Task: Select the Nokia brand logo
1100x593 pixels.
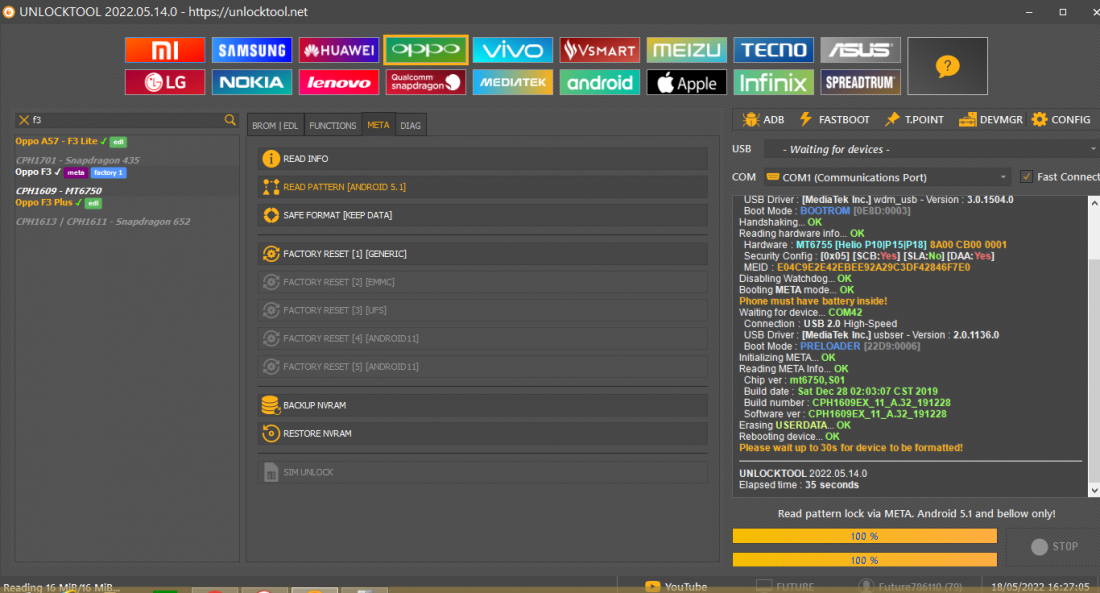Action: click(x=252, y=82)
